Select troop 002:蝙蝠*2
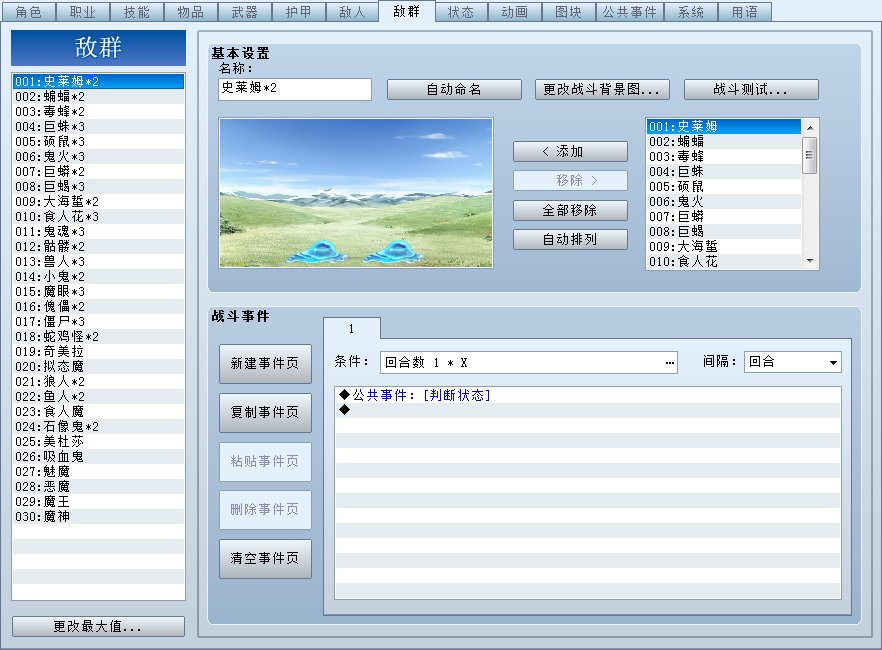This screenshot has width=882, height=650. (98, 97)
